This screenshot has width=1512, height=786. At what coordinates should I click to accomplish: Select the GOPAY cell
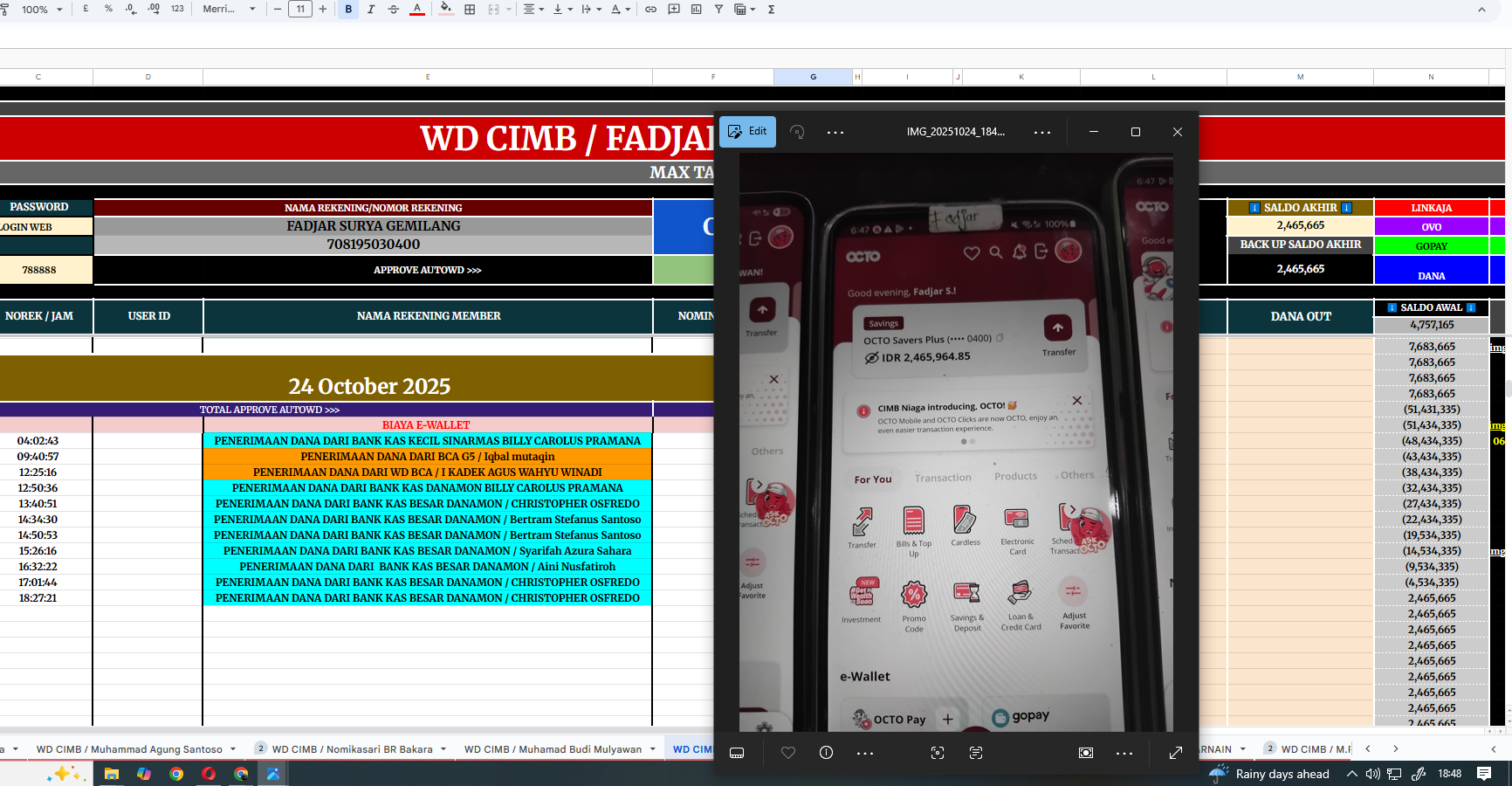(1431, 246)
